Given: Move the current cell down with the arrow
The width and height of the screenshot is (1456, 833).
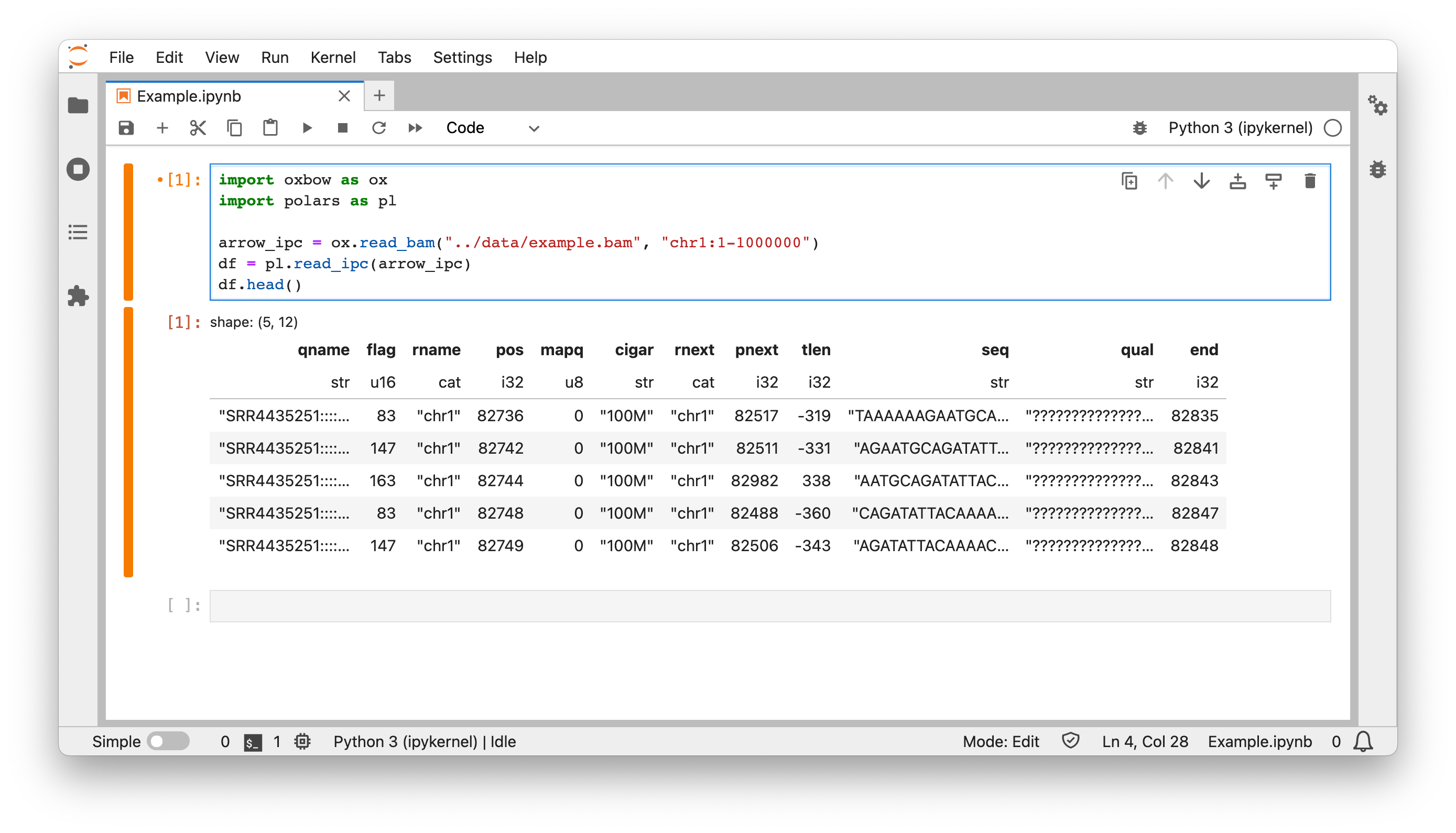Looking at the screenshot, I should (x=1202, y=181).
